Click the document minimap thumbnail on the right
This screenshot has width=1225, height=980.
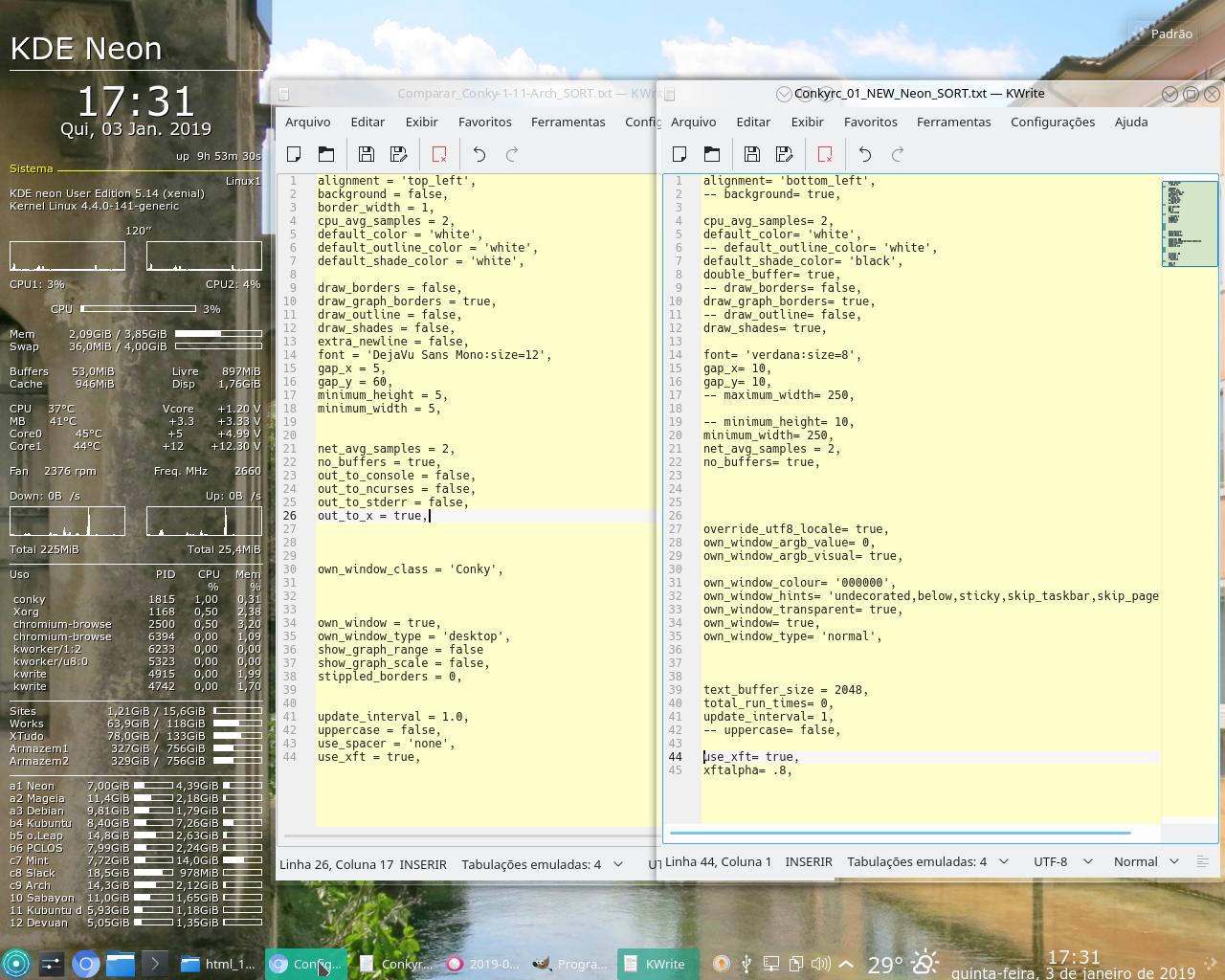pyautogui.click(x=1189, y=223)
